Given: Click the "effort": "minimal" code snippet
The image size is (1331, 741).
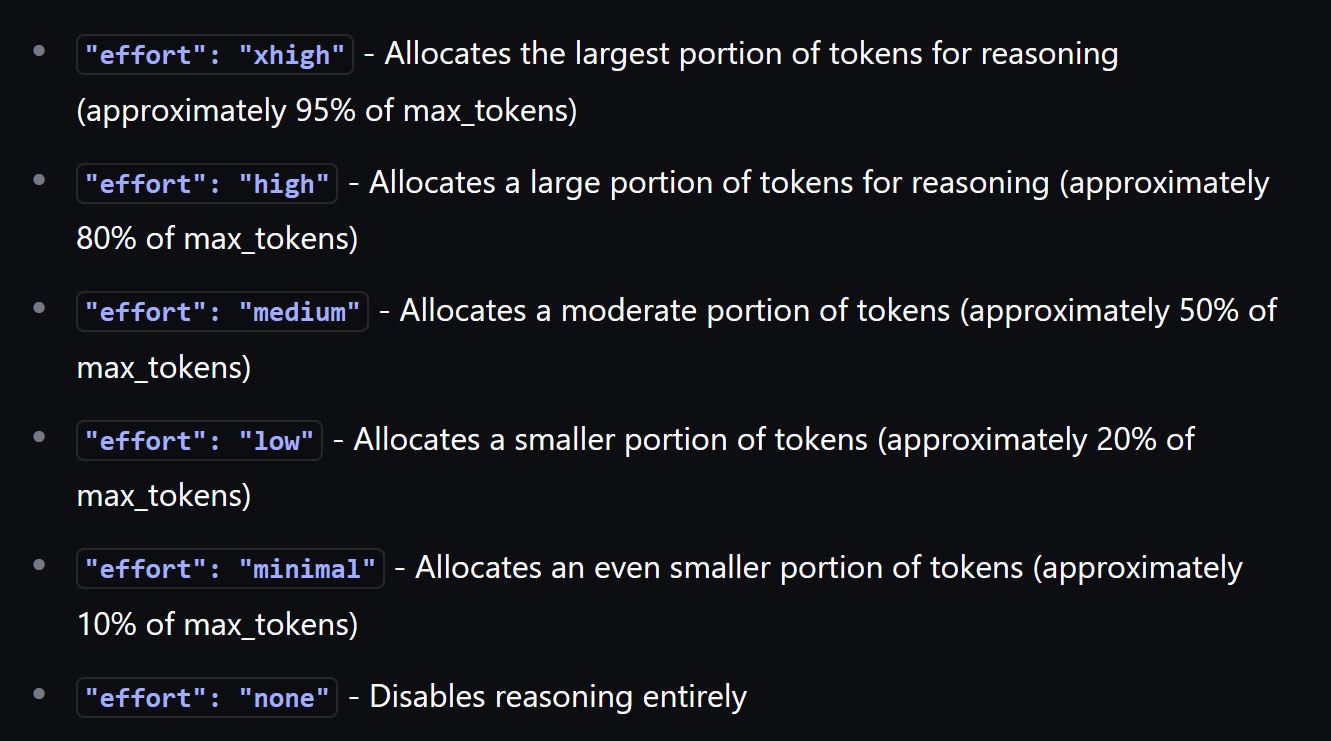Looking at the screenshot, I should pyautogui.click(x=230, y=569).
